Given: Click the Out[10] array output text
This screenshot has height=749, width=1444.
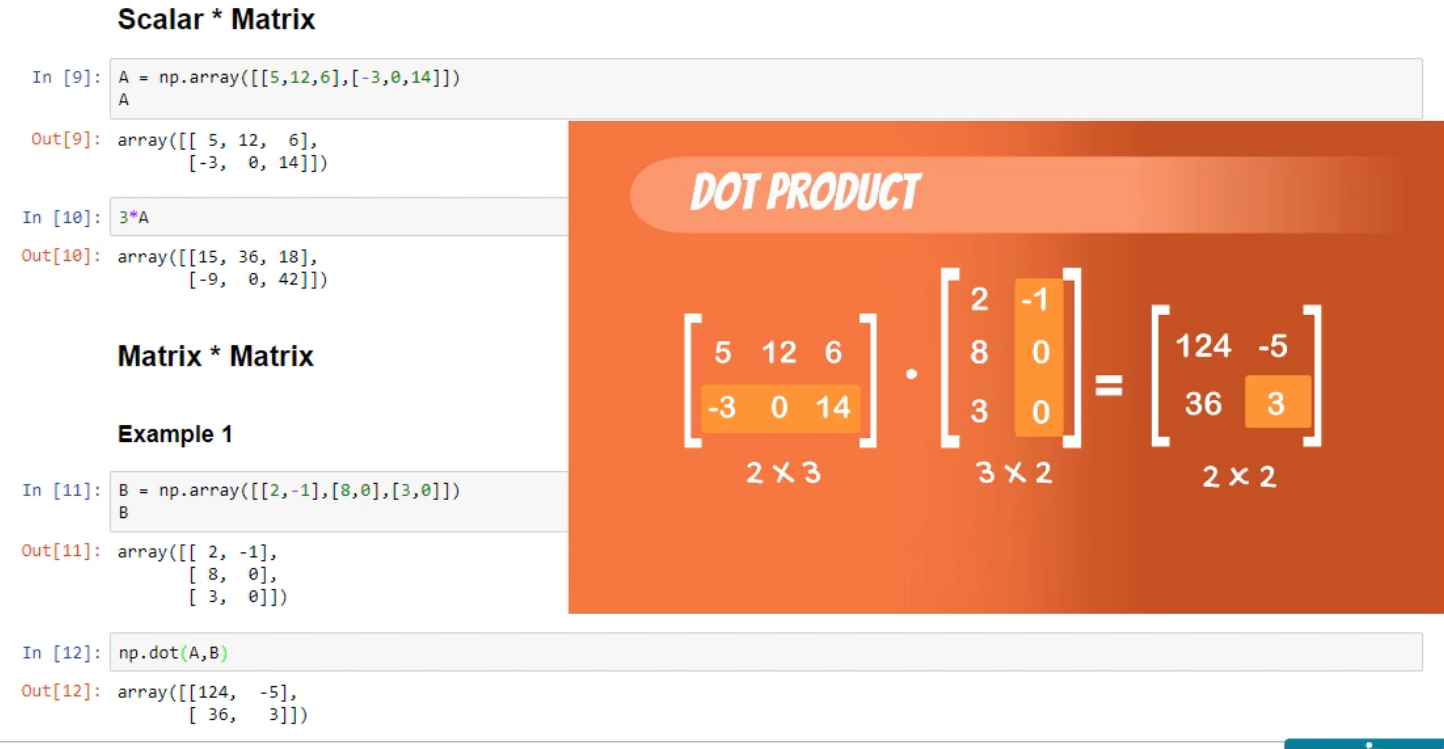Looking at the screenshot, I should 222,268.
